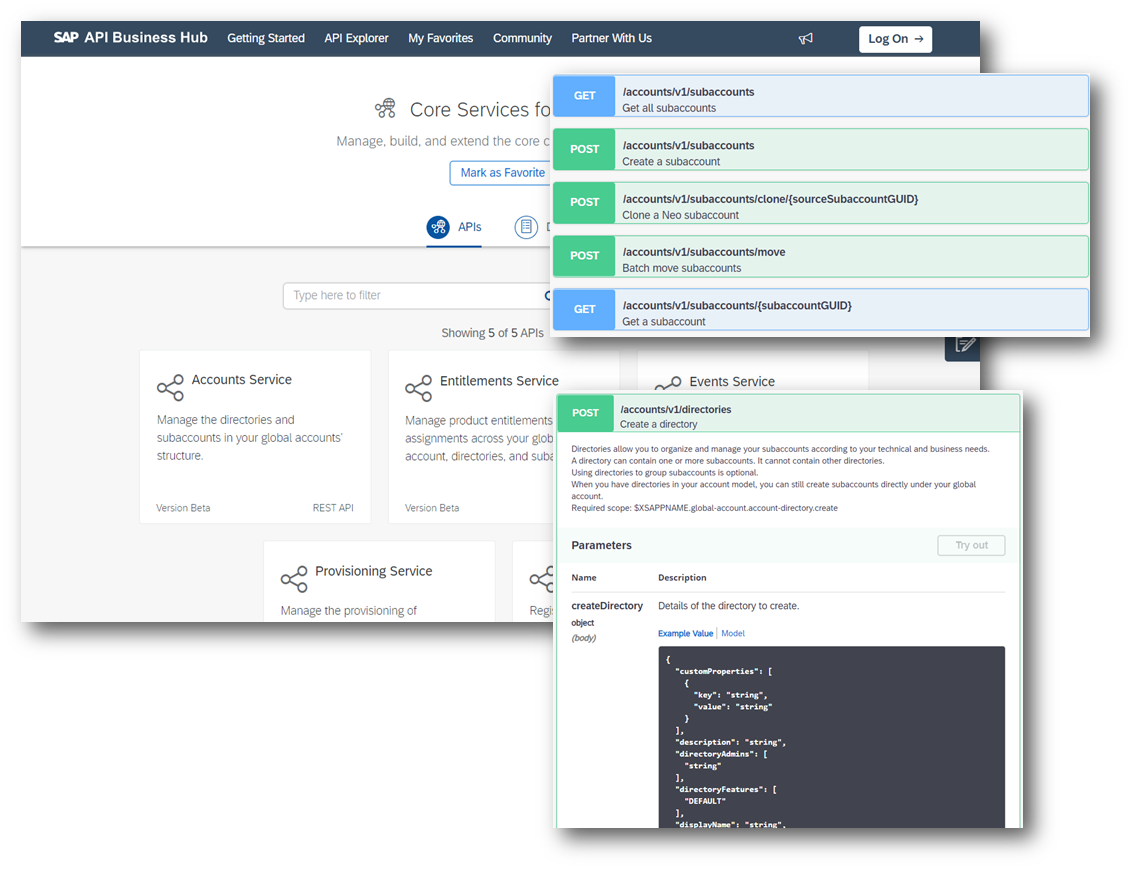
Task: Expand POST Batch move subaccounts operation
Action: (x=820, y=256)
